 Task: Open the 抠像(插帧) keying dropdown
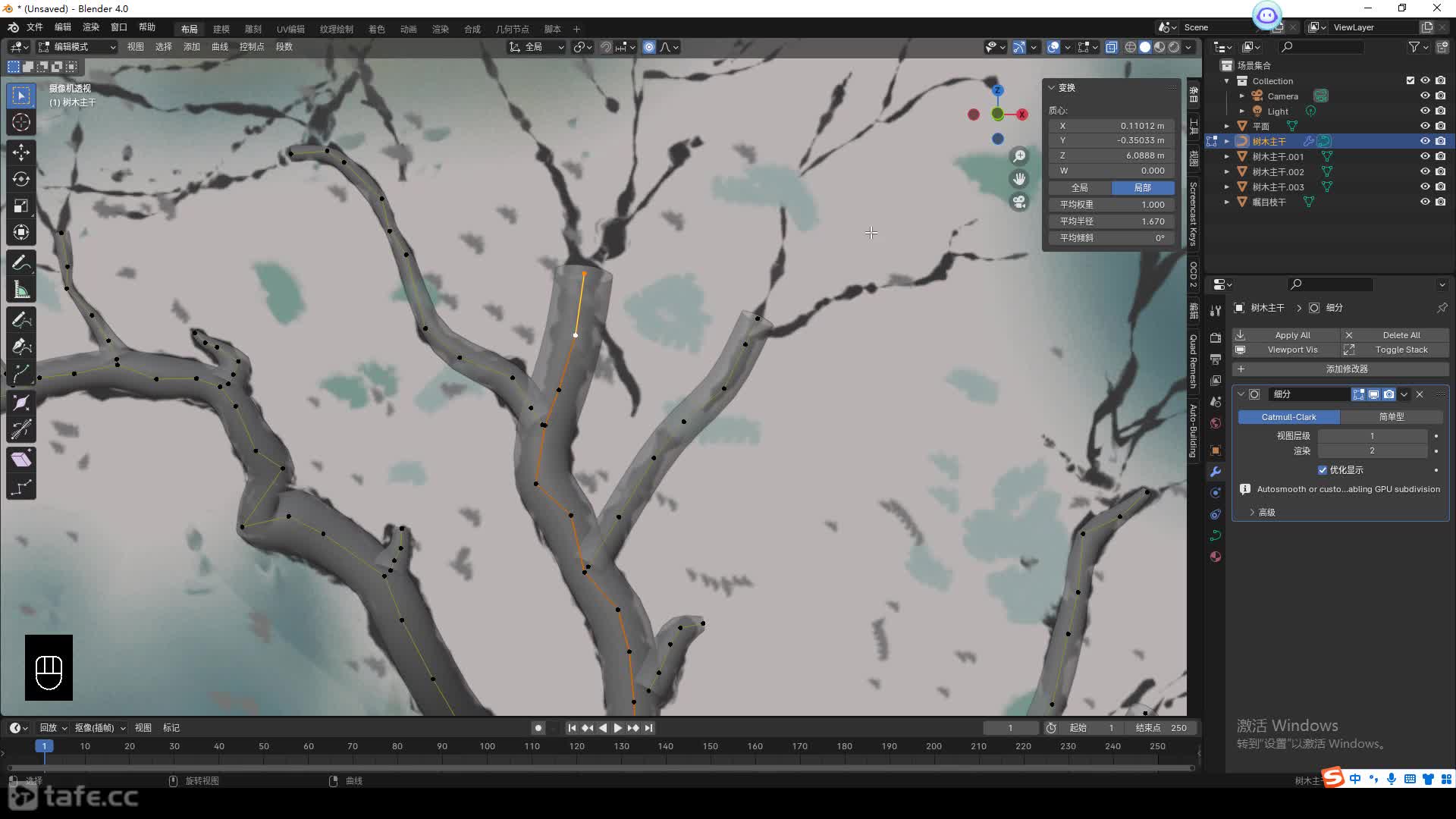[100, 728]
